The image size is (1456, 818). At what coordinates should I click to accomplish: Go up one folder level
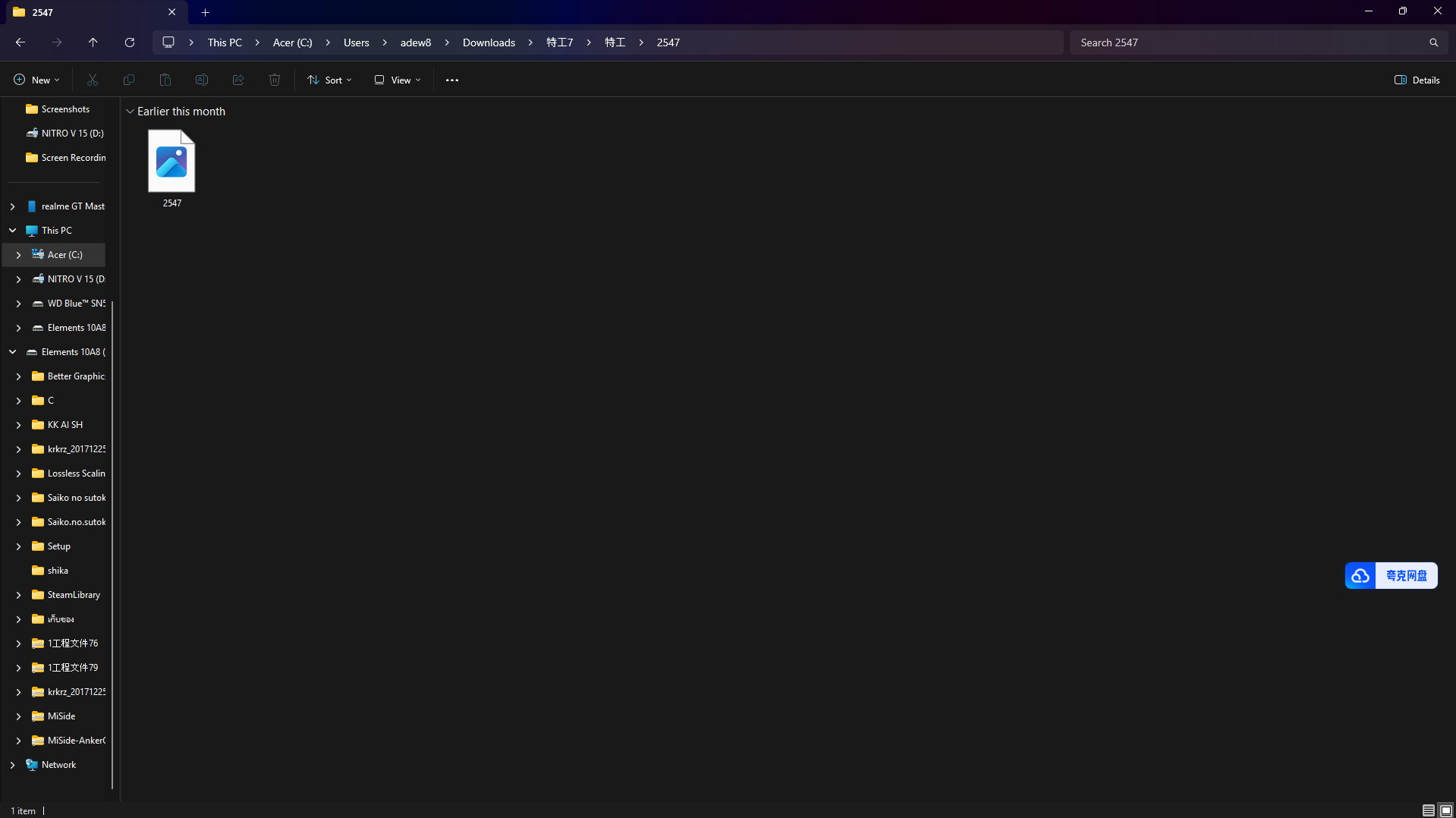[93, 42]
